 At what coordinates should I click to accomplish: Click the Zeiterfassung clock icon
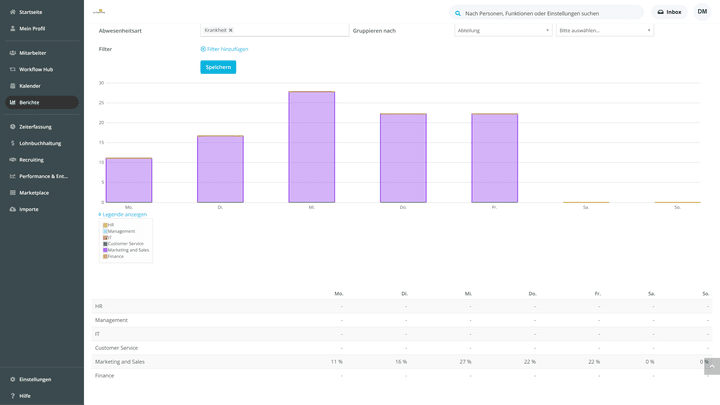pos(13,127)
